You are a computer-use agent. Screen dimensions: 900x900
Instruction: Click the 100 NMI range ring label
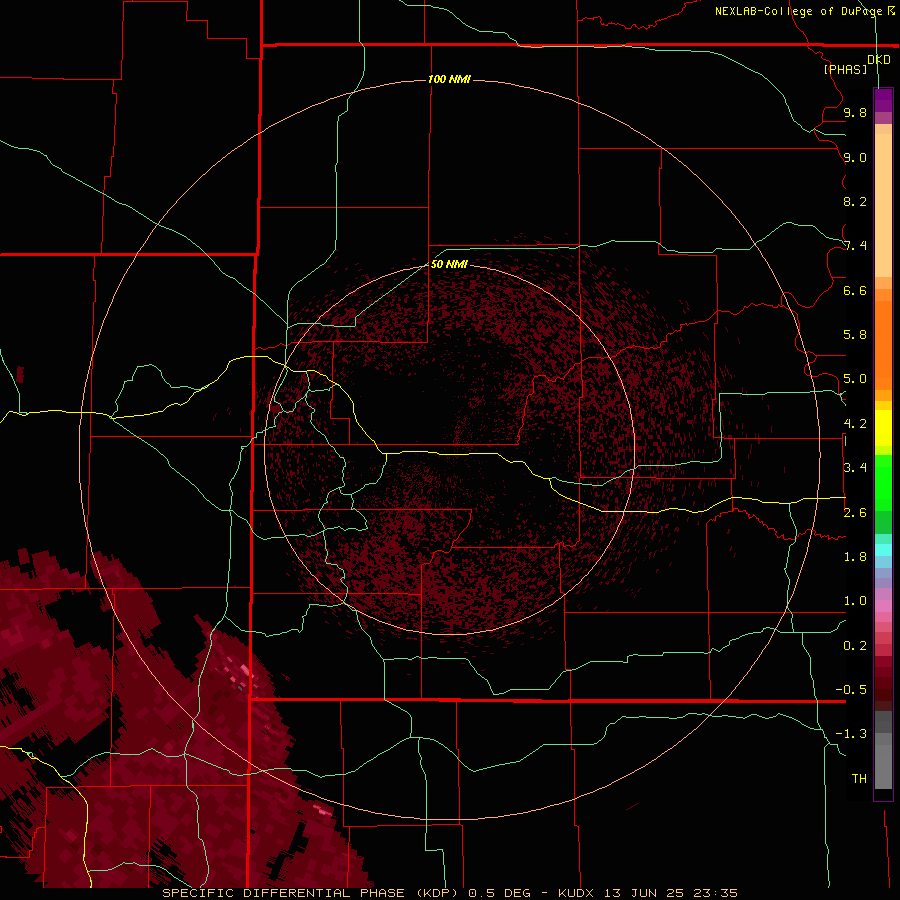point(449,79)
